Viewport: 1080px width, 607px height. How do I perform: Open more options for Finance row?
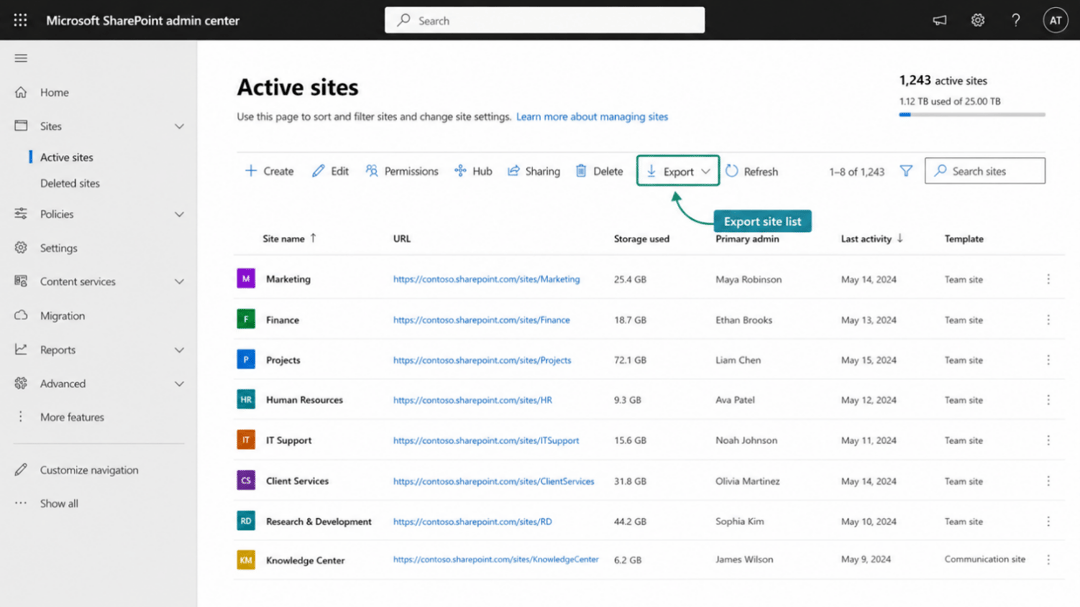click(x=1048, y=320)
